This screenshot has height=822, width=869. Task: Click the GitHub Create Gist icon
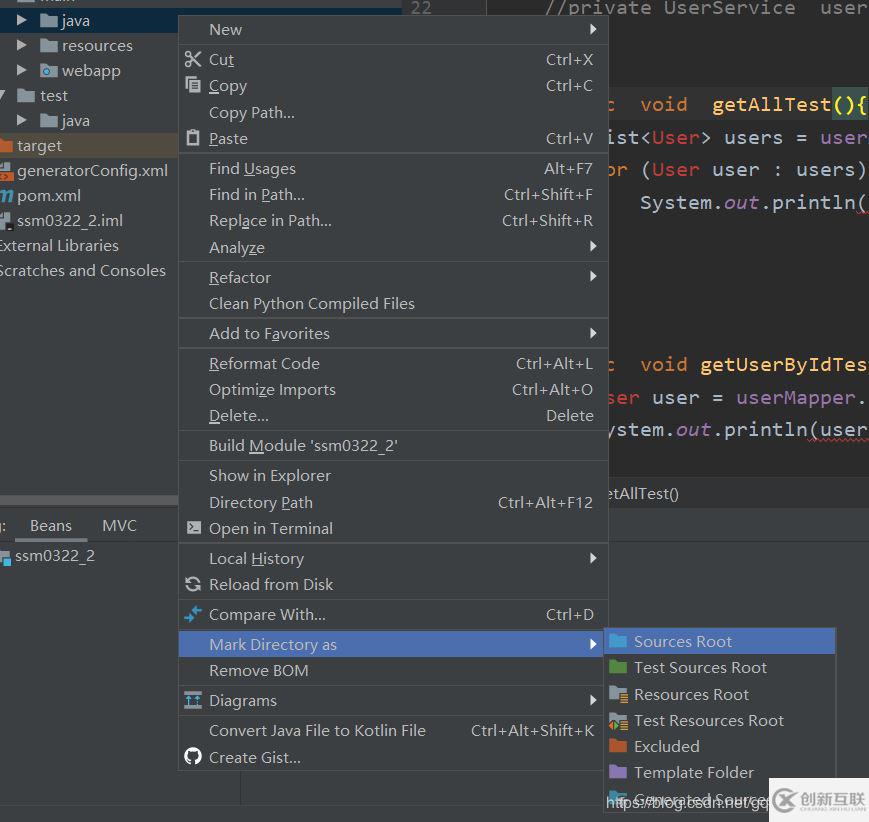(x=193, y=756)
